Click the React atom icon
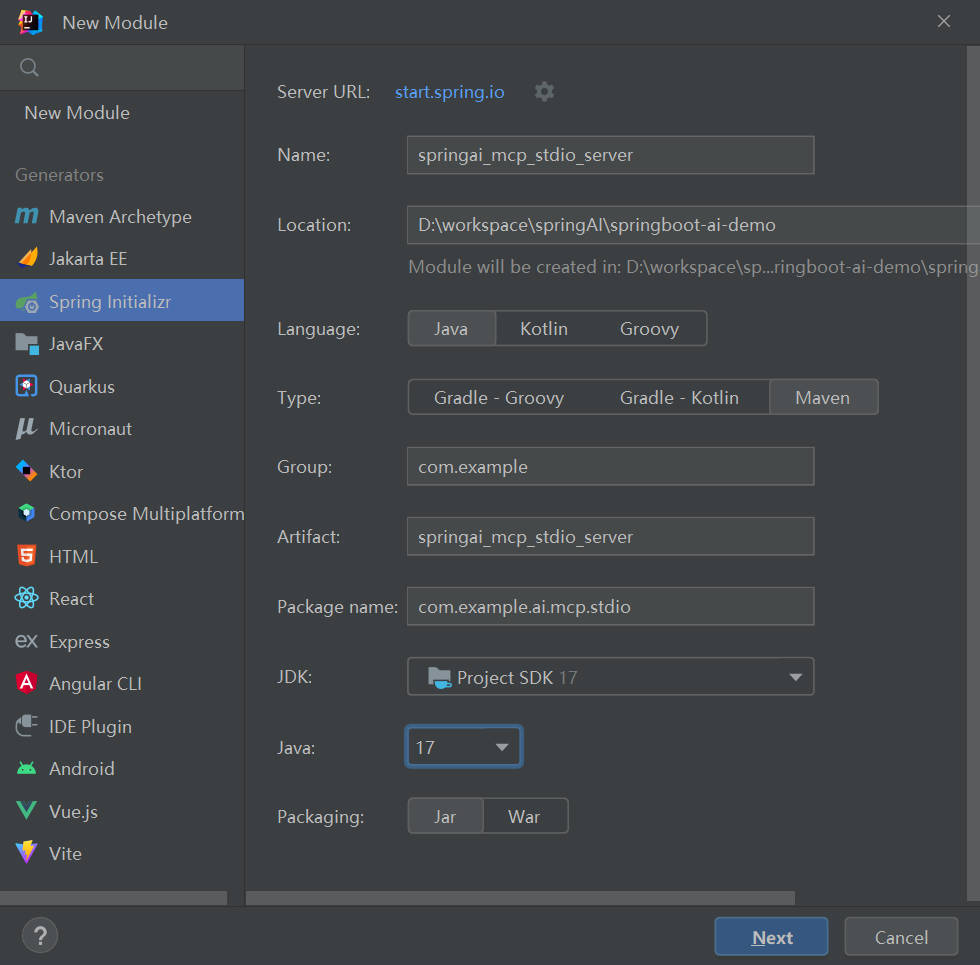Image resolution: width=980 pixels, height=965 pixels. click(26, 599)
